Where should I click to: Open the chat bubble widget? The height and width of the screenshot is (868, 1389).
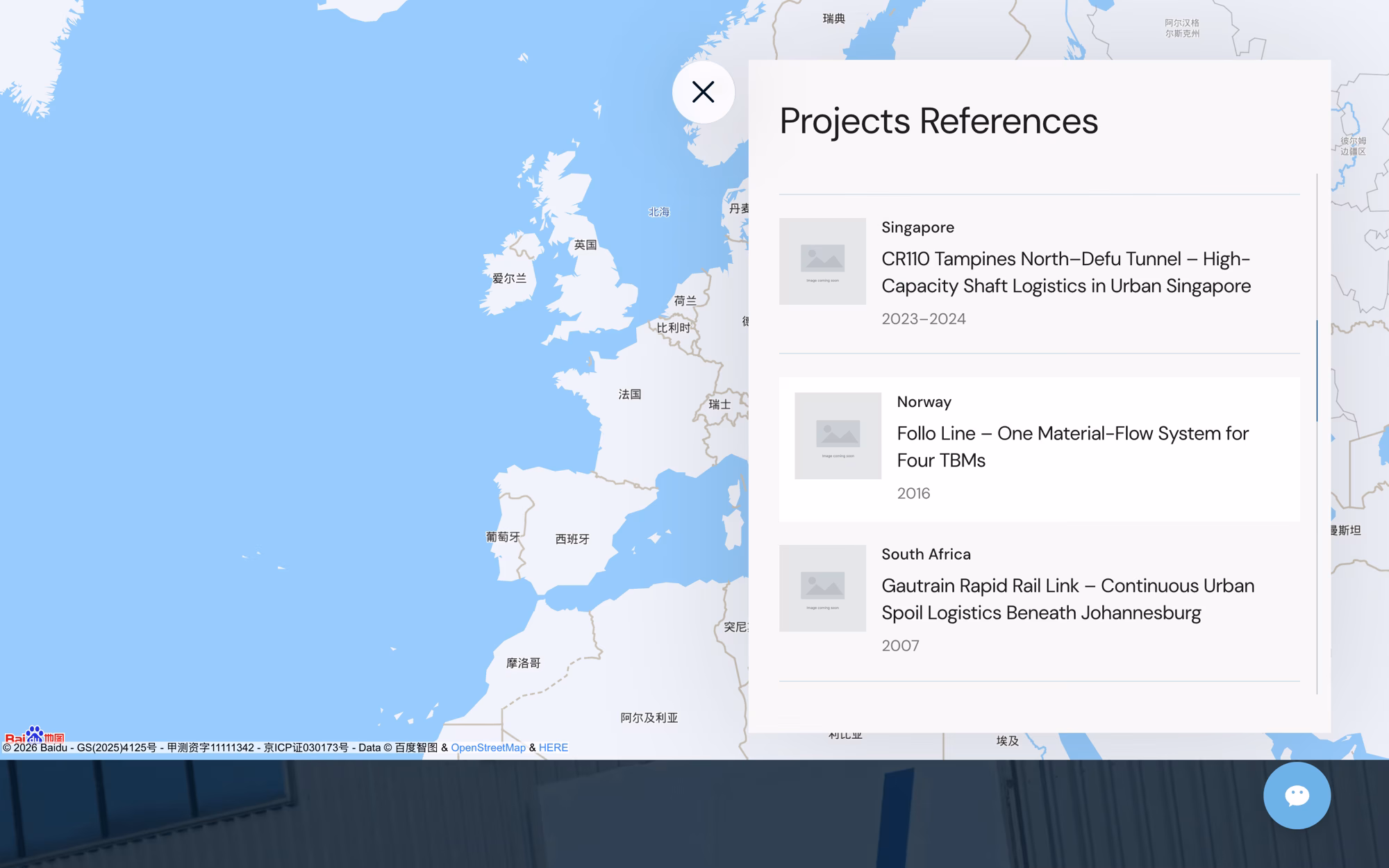tap(1297, 795)
